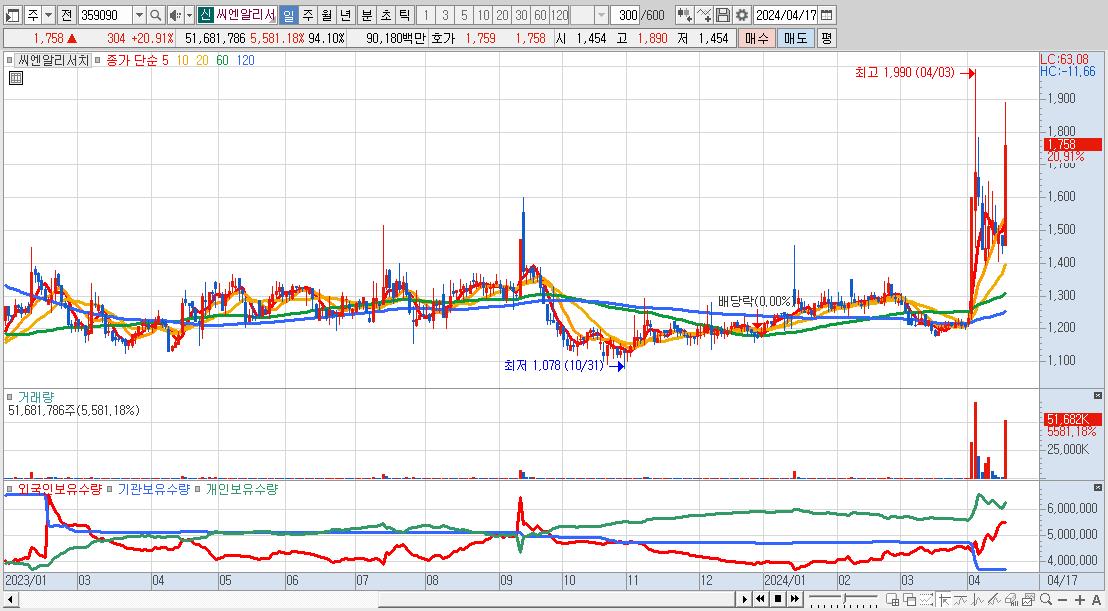Zoom out with the minus icon
The image size is (1108, 611).
tap(1063, 600)
